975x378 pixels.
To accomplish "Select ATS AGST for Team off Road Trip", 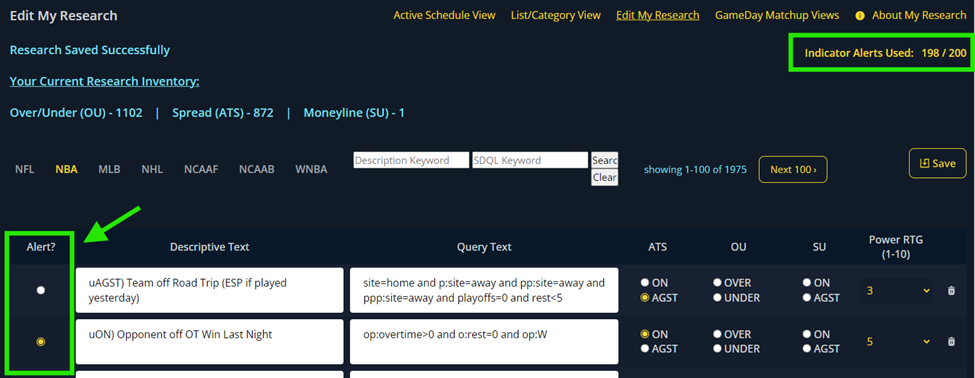I will point(645,298).
